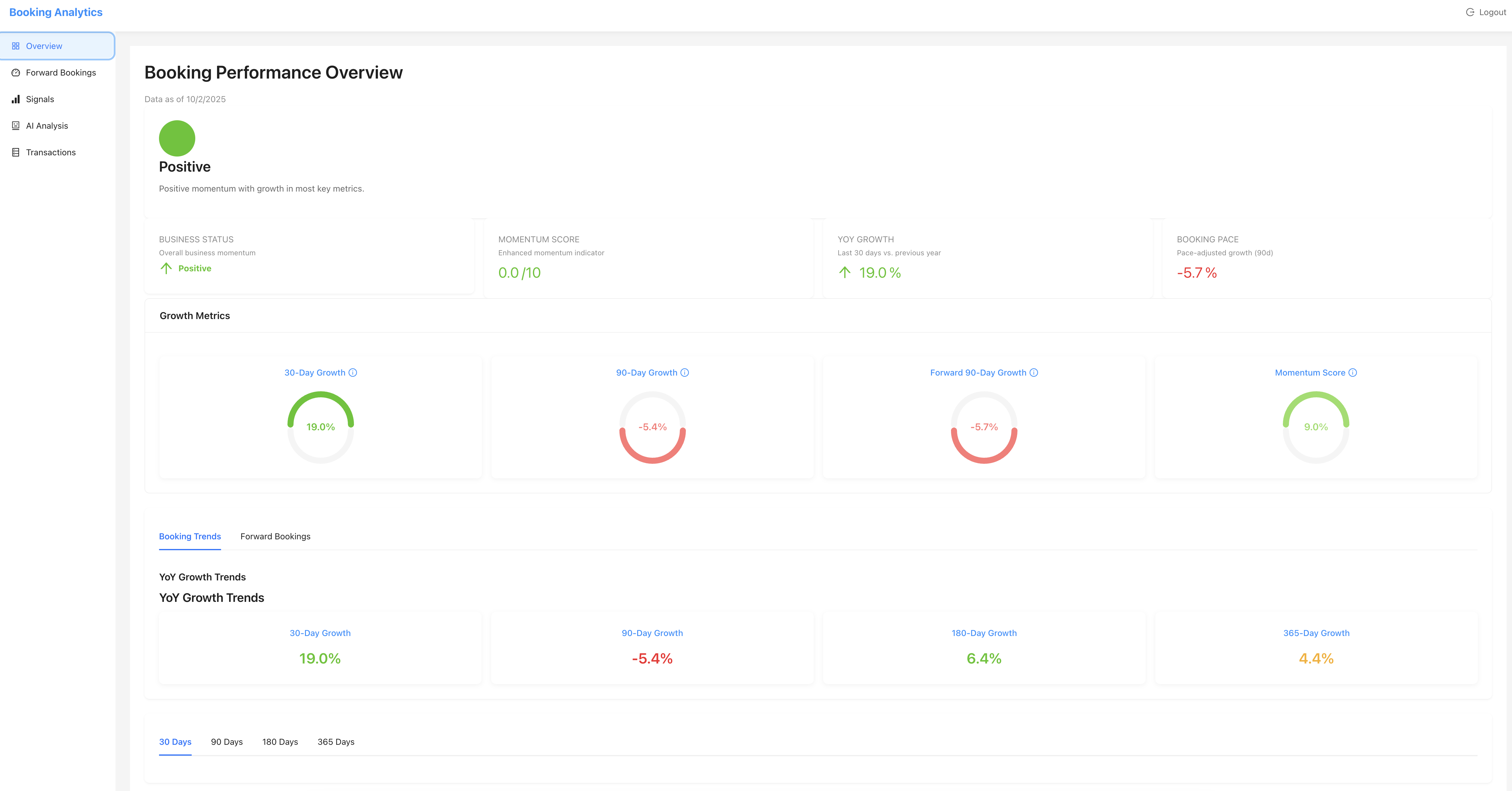Switch to the Forward Bookings tab
Image resolution: width=1512 pixels, height=791 pixels.
[x=275, y=536]
